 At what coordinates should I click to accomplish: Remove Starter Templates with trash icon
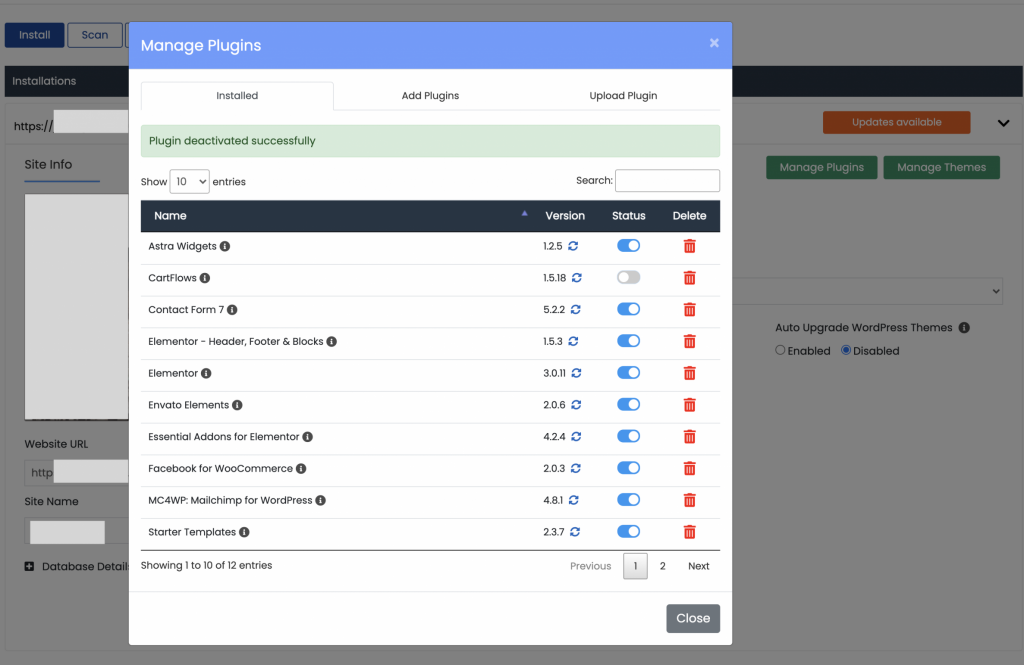pos(689,531)
